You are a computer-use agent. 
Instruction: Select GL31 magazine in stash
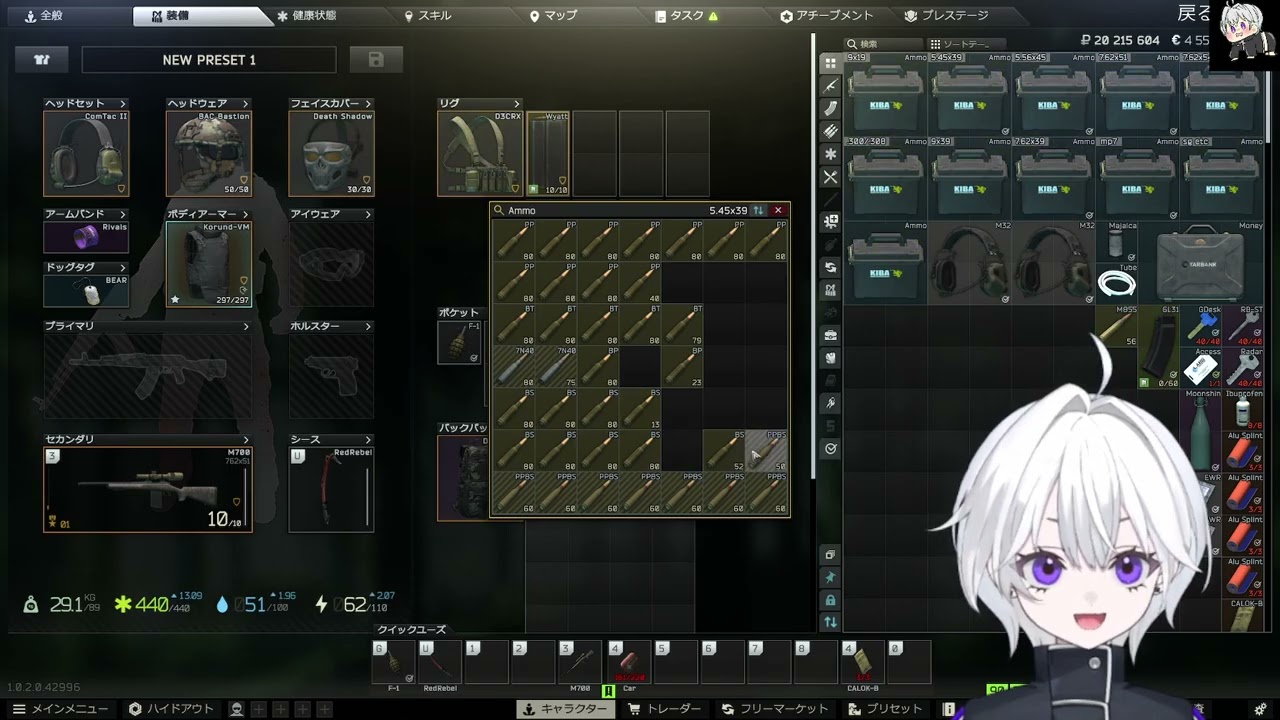1158,347
